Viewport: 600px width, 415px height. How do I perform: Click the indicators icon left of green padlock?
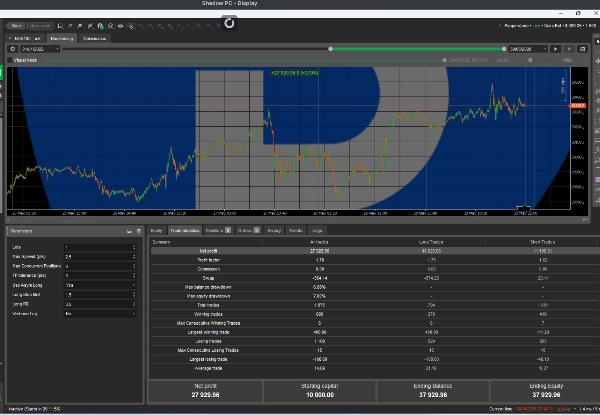click(90, 26)
